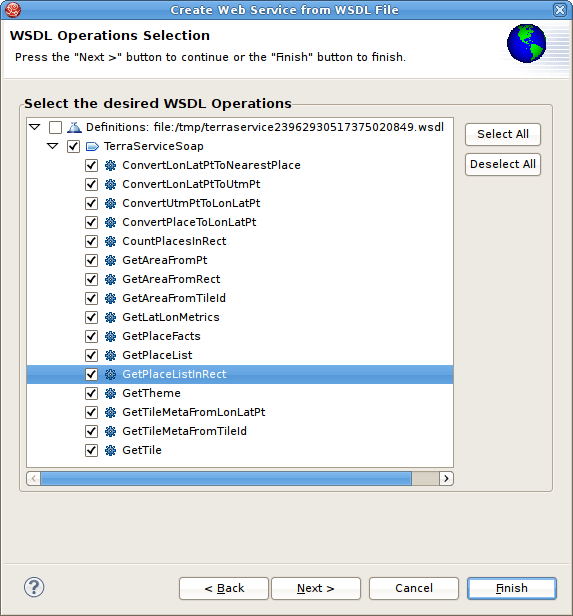This screenshot has width=573, height=616.
Task: Click the gear icon beside GetPlaceList
Action: [110, 355]
